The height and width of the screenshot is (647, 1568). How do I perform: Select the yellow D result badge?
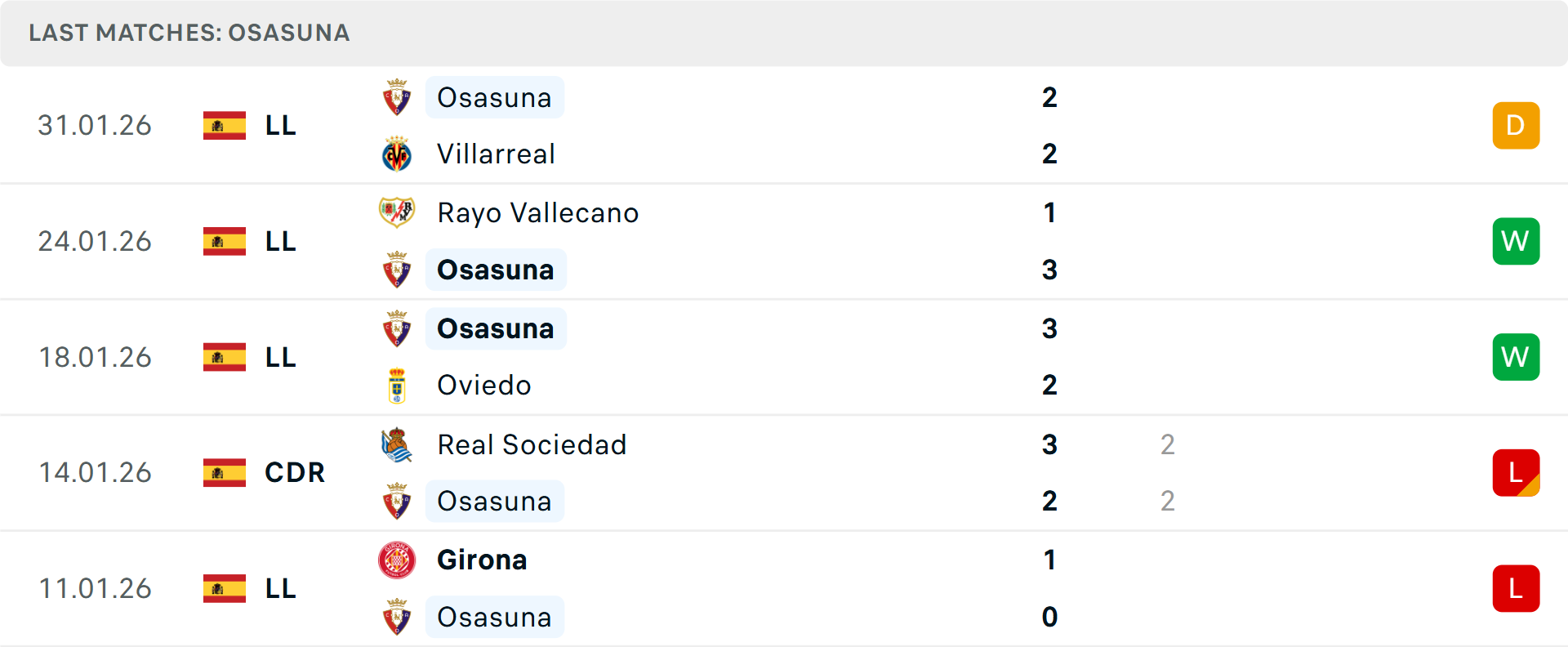tap(1516, 125)
